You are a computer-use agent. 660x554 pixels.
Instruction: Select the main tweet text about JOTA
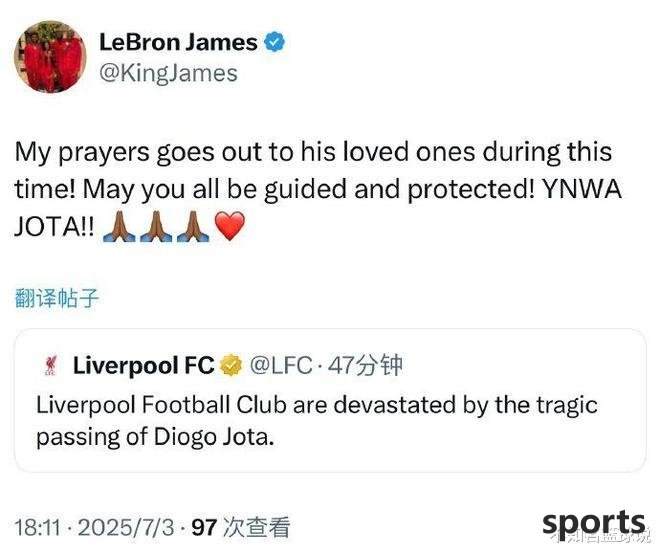coord(318,189)
